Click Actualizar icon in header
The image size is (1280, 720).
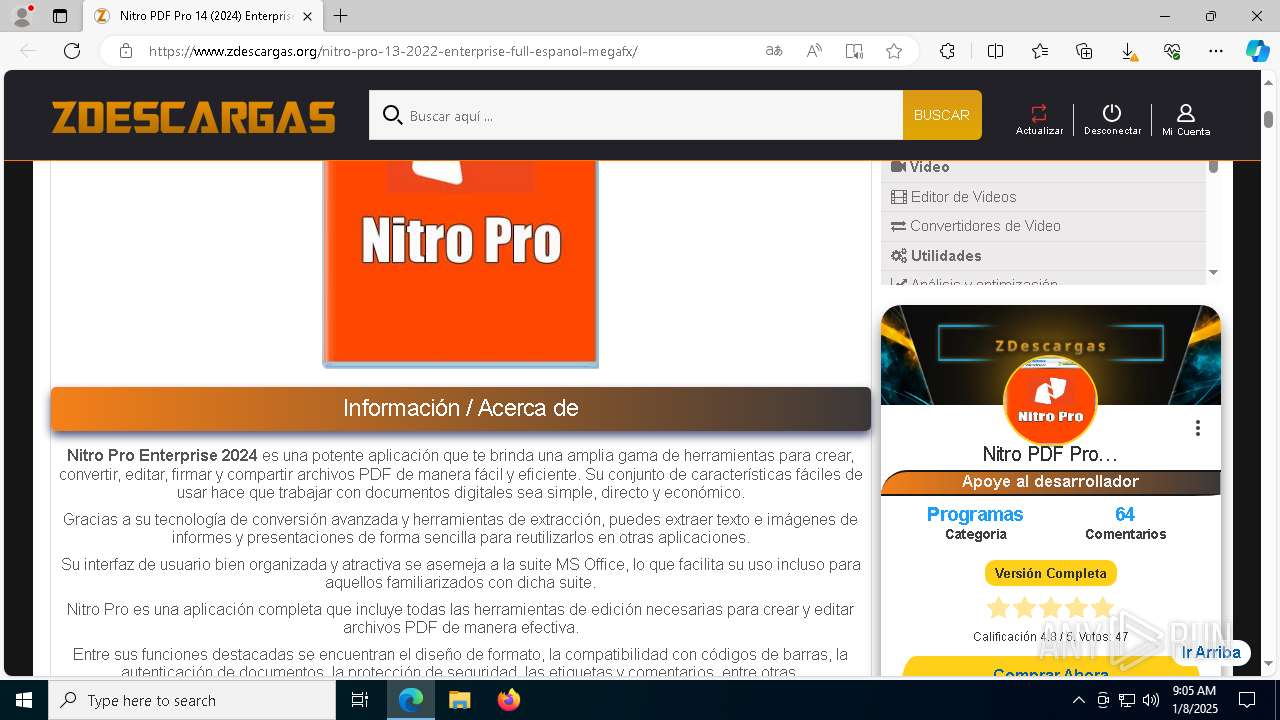point(1039,119)
